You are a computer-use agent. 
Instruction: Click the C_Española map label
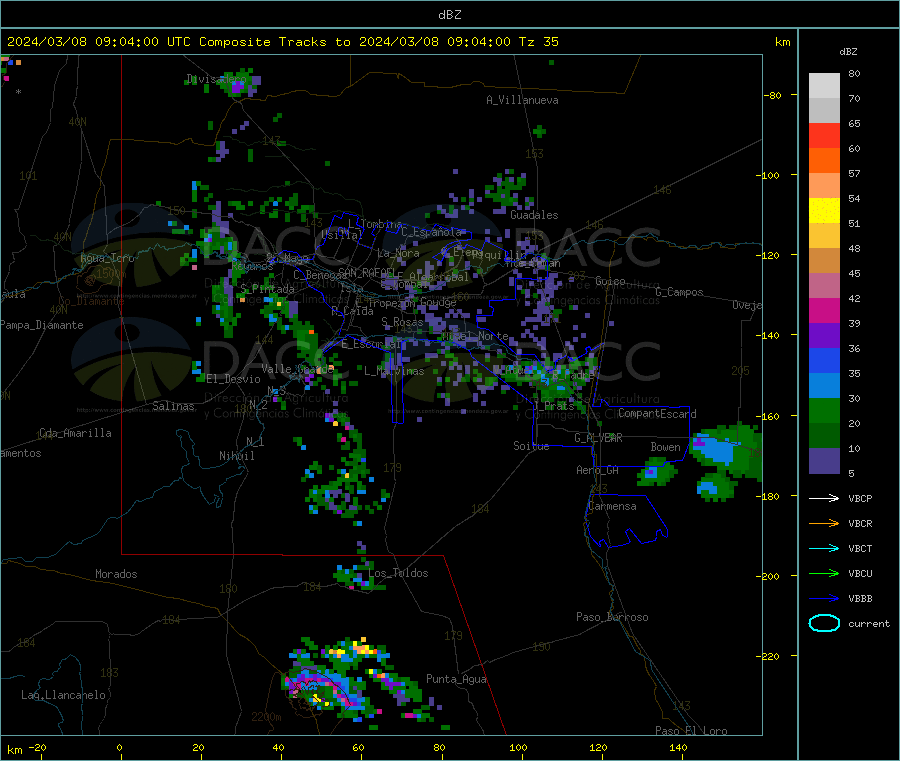(x=432, y=232)
